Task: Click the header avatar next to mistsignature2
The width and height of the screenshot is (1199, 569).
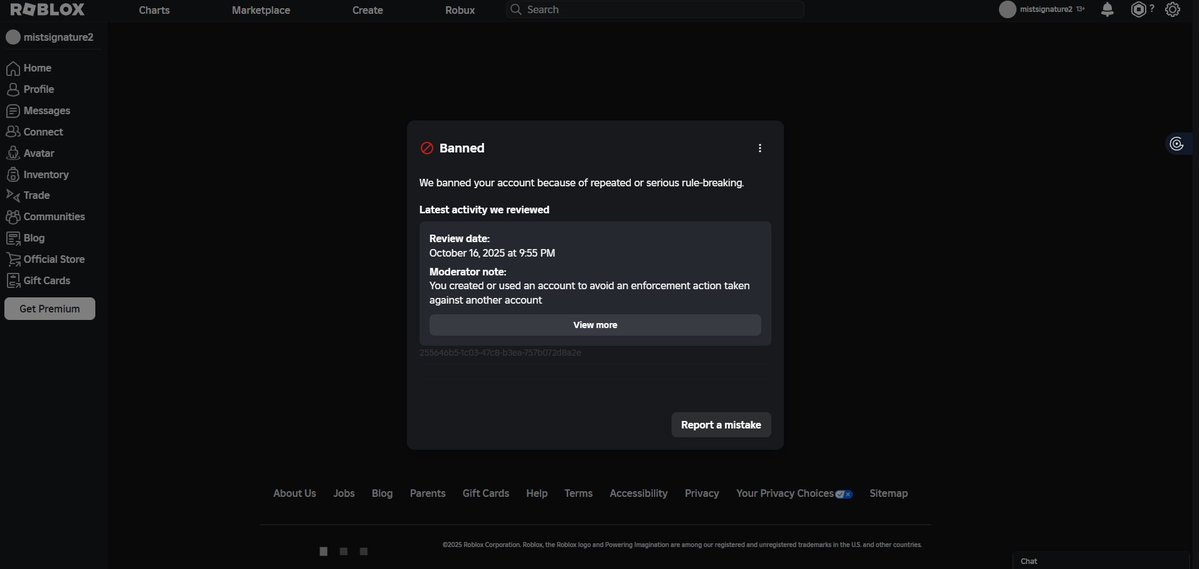Action: (1007, 10)
